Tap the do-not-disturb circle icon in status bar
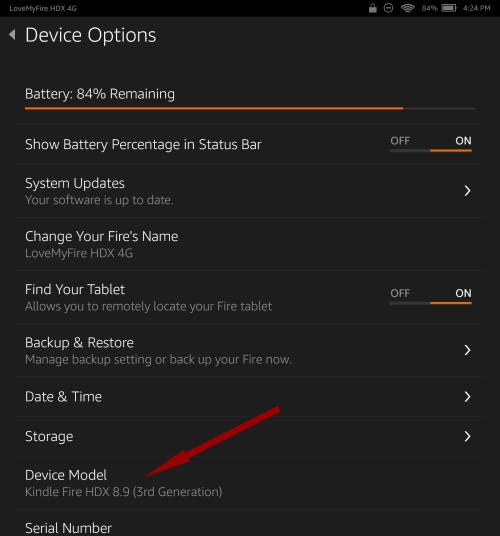This screenshot has width=500, height=536. (388, 8)
